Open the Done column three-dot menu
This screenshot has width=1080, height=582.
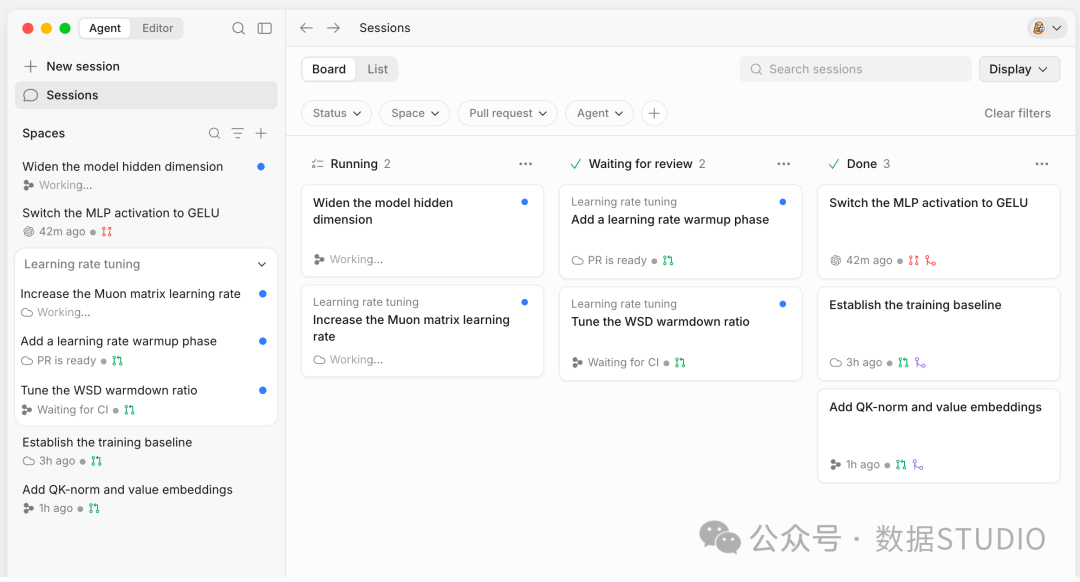coord(1041,164)
